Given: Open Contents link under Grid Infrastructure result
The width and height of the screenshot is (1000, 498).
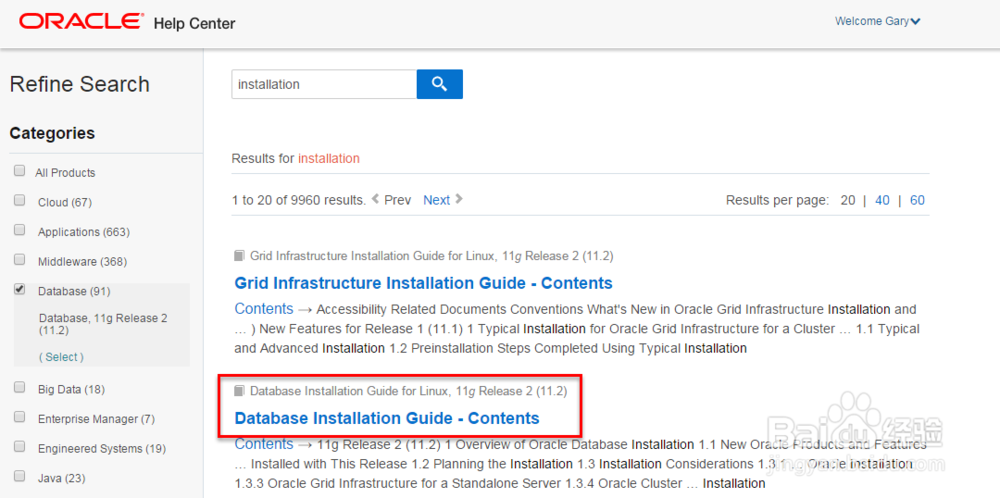Looking at the screenshot, I should pos(264,309).
